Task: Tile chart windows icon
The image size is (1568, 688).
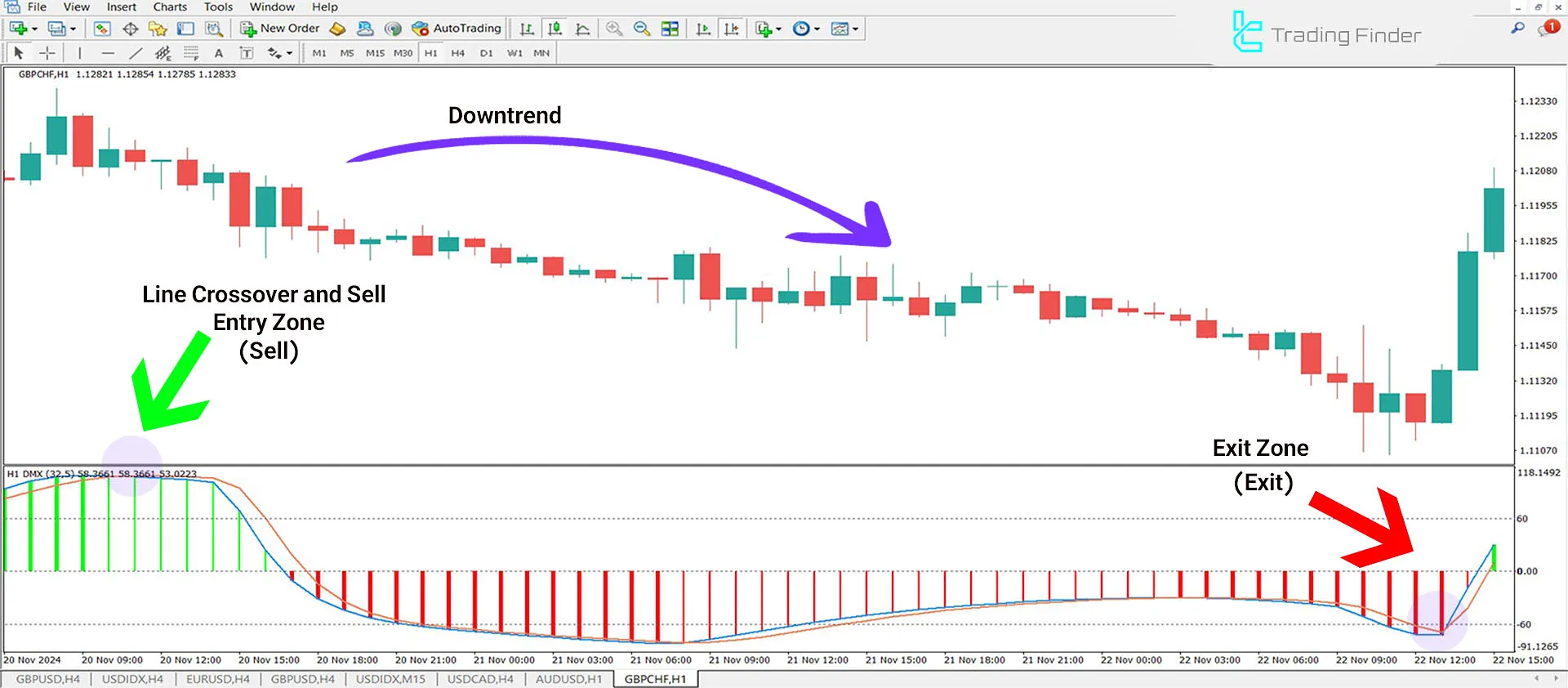Action: tap(670, 29)
